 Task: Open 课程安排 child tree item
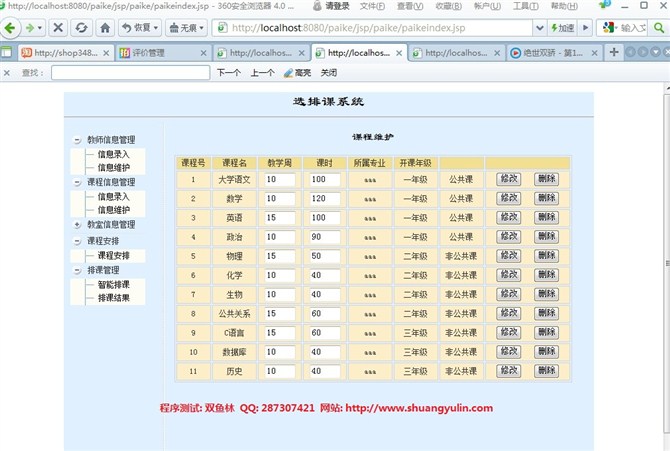click(113, 256)
